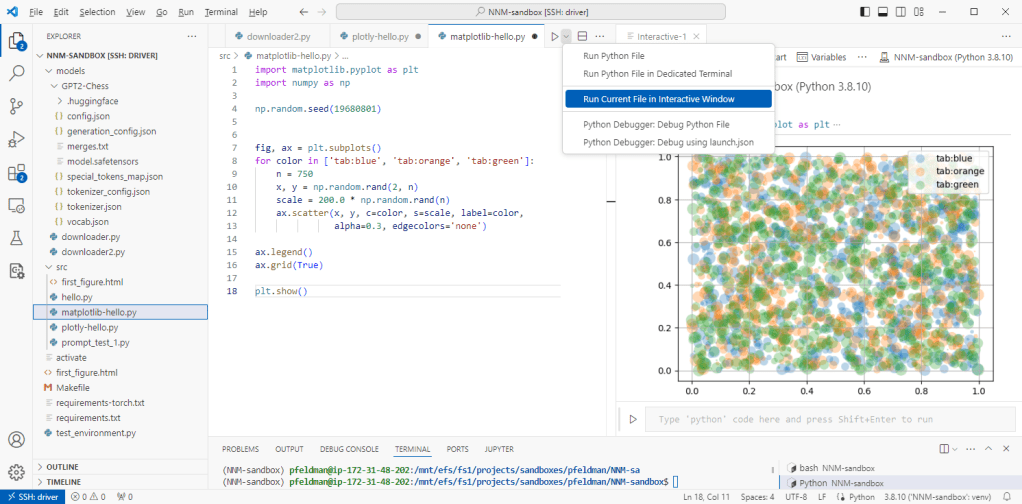Image resolution: width=1022 pixels, height=504 pixels.
Task: Switch to the plotly-hello.py editor tab
Action: pos(380,36)
